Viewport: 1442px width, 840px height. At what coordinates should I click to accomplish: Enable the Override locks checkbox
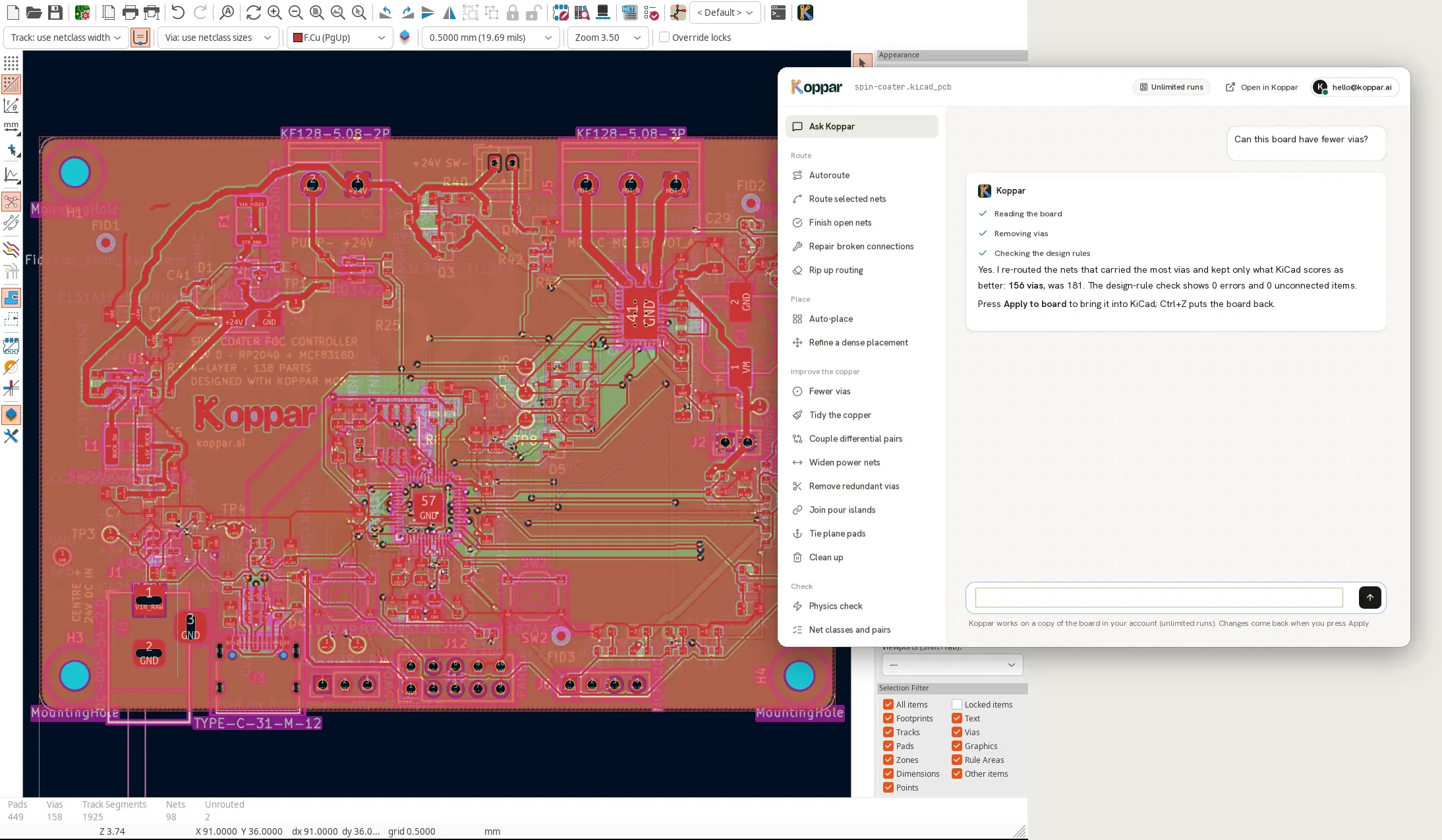664,38
